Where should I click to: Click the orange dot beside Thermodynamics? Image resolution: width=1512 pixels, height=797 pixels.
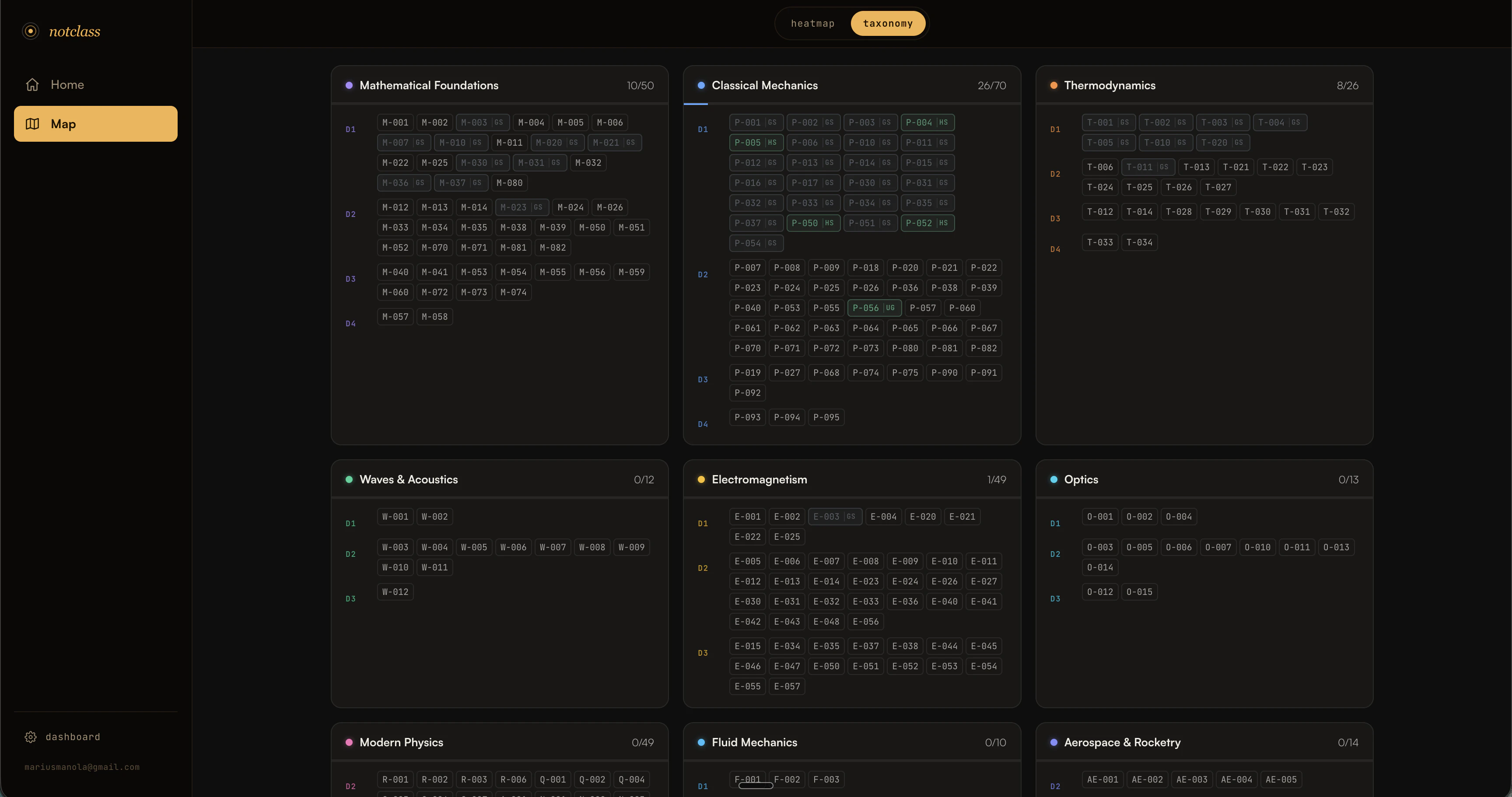click(x=1054, y=85)
